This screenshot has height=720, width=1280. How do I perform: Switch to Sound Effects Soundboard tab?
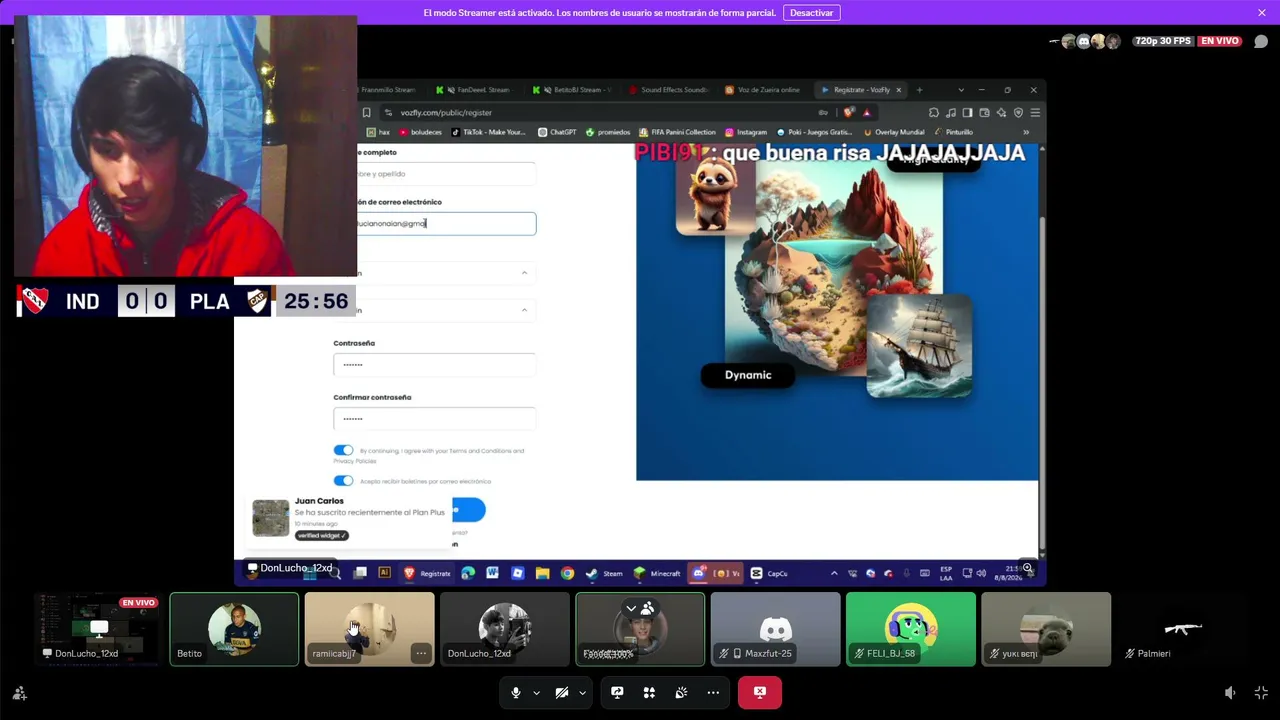(669, 90)
